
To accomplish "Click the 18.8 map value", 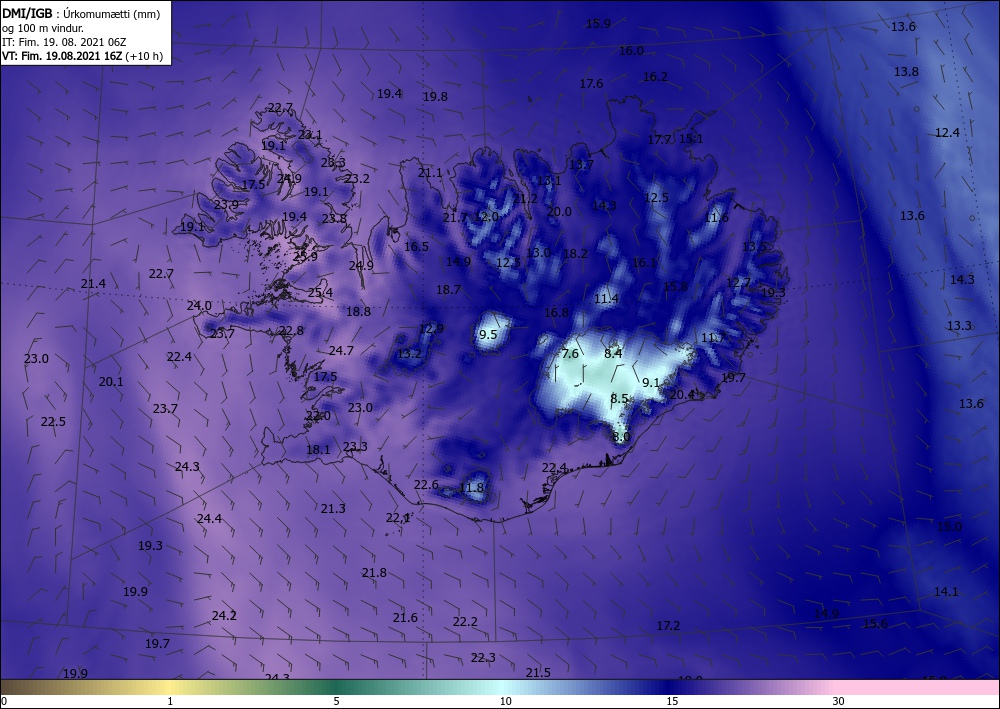I will coord(358,312).
